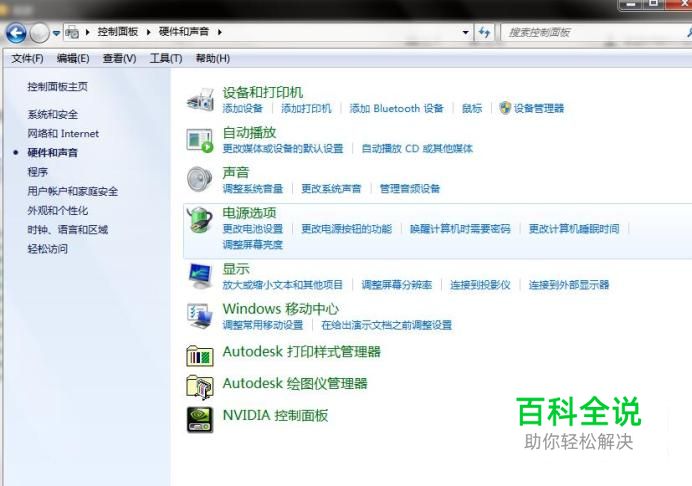
Task: Go back with the blue Back arrow
Action: tap(16, 33)
